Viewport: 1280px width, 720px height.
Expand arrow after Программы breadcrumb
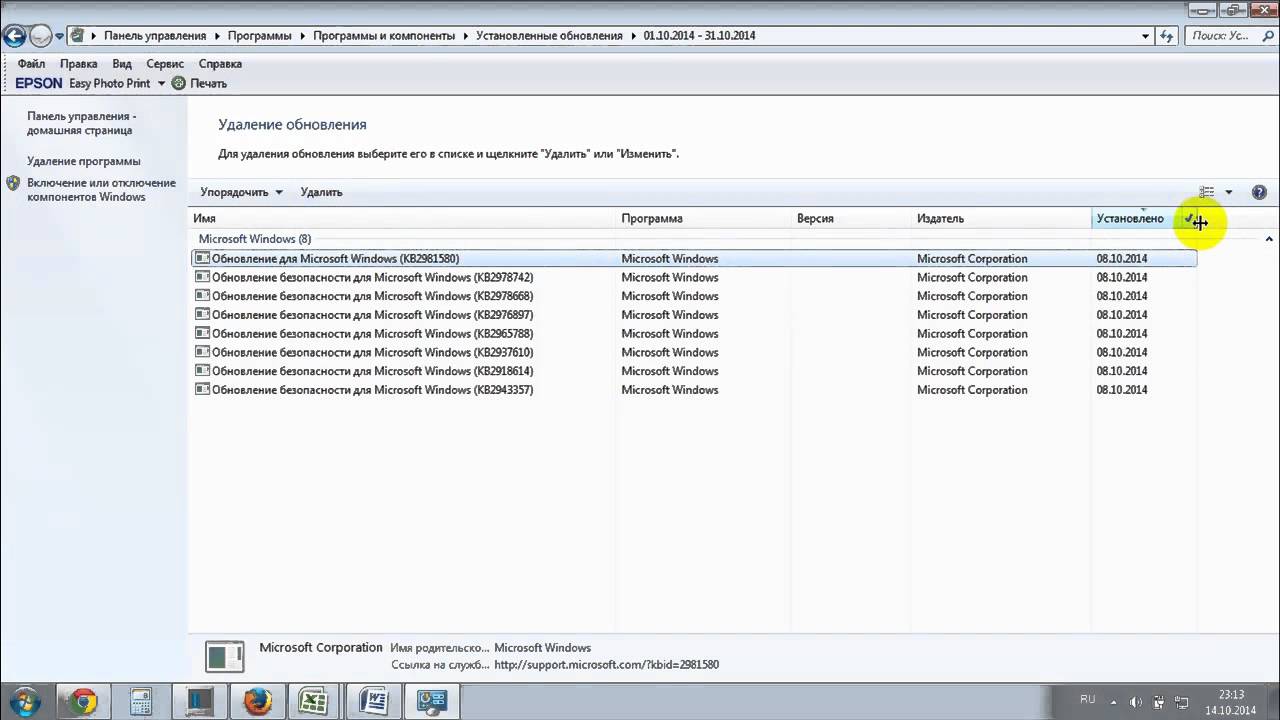pos(303,36)
